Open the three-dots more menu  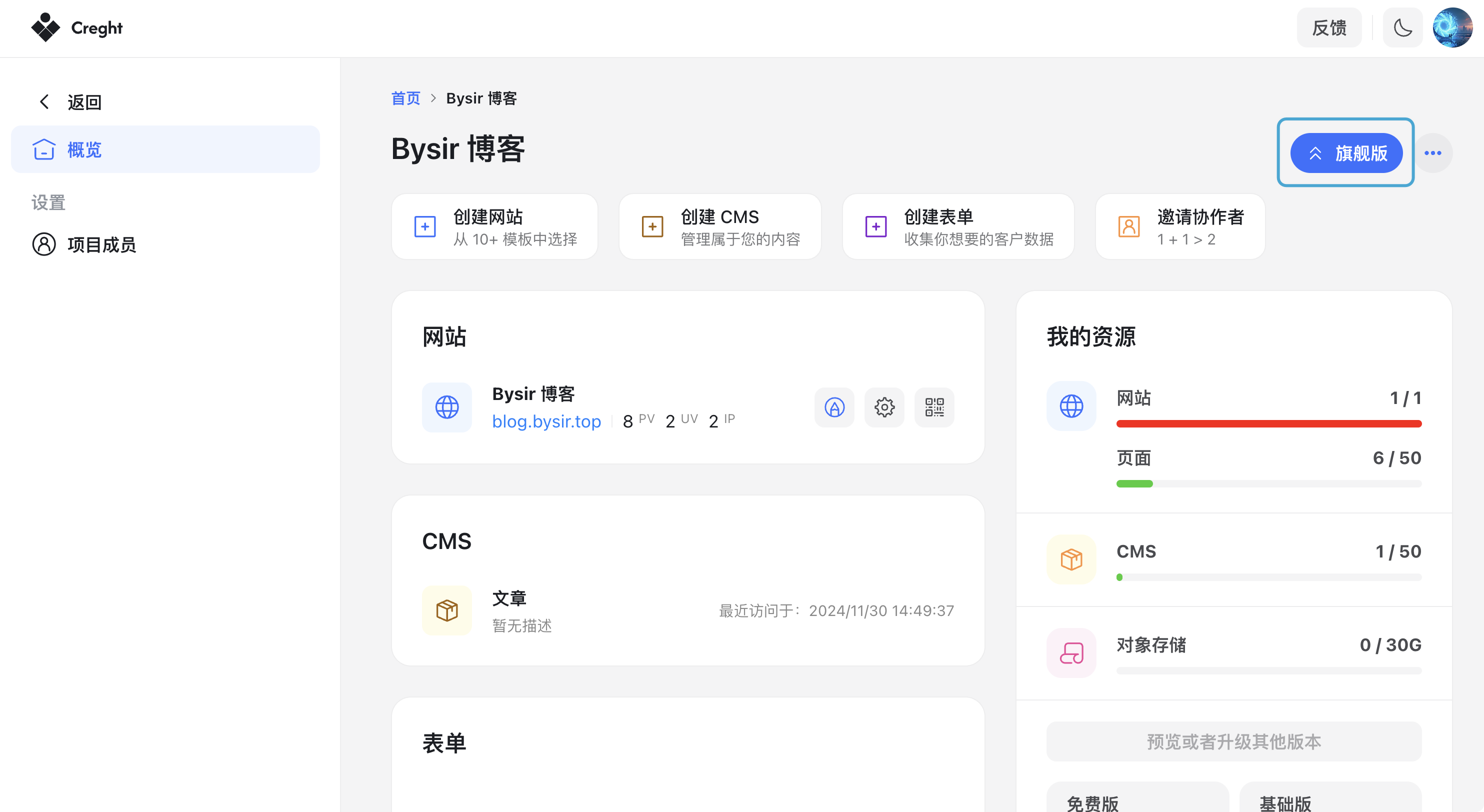pyautogui.click(x=1432, y=153)
